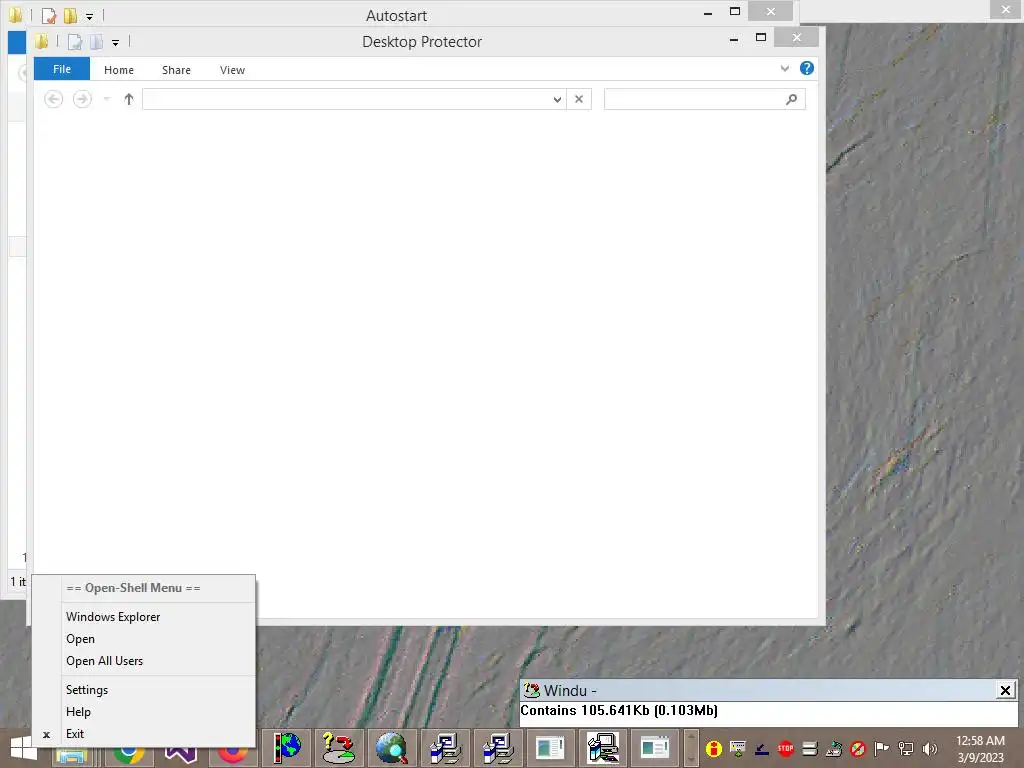
Task: Click the stop loading X beside address bar
Action: coord(579,99)
